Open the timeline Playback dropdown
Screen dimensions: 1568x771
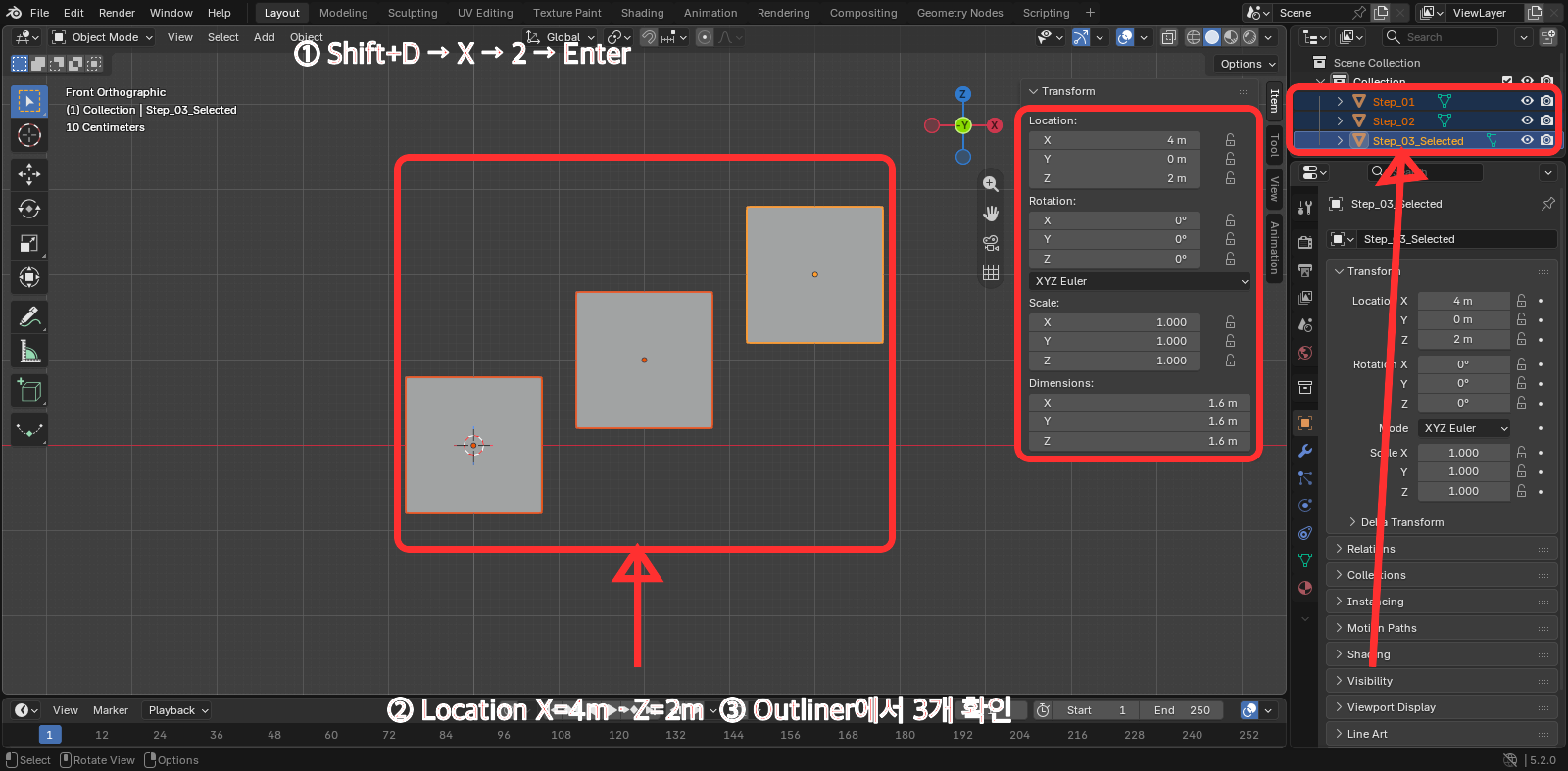click(x=177, y=710)
